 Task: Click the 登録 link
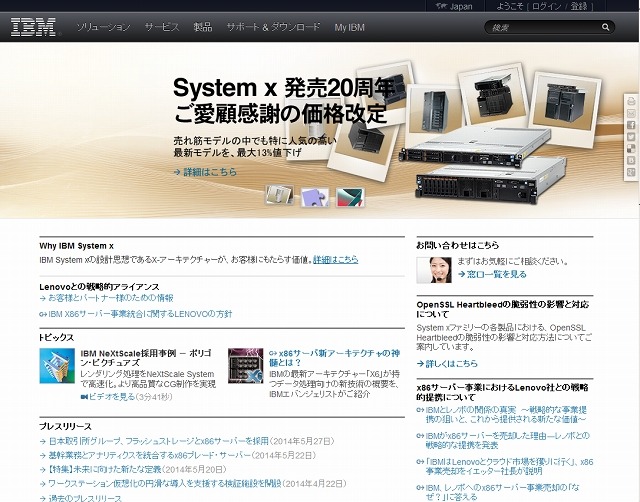(579, 6)
